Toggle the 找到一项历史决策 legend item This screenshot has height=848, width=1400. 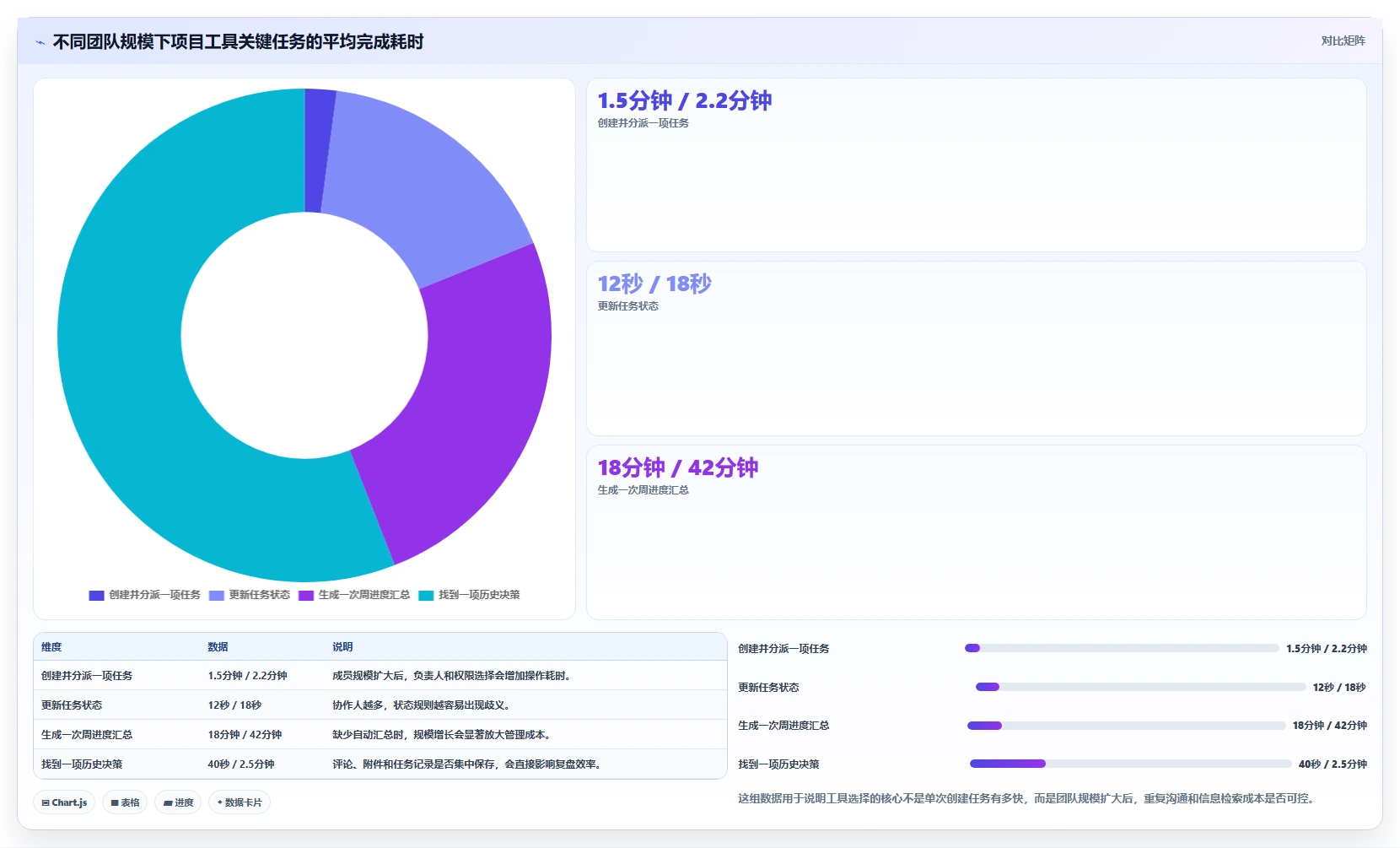click(470, 595)
